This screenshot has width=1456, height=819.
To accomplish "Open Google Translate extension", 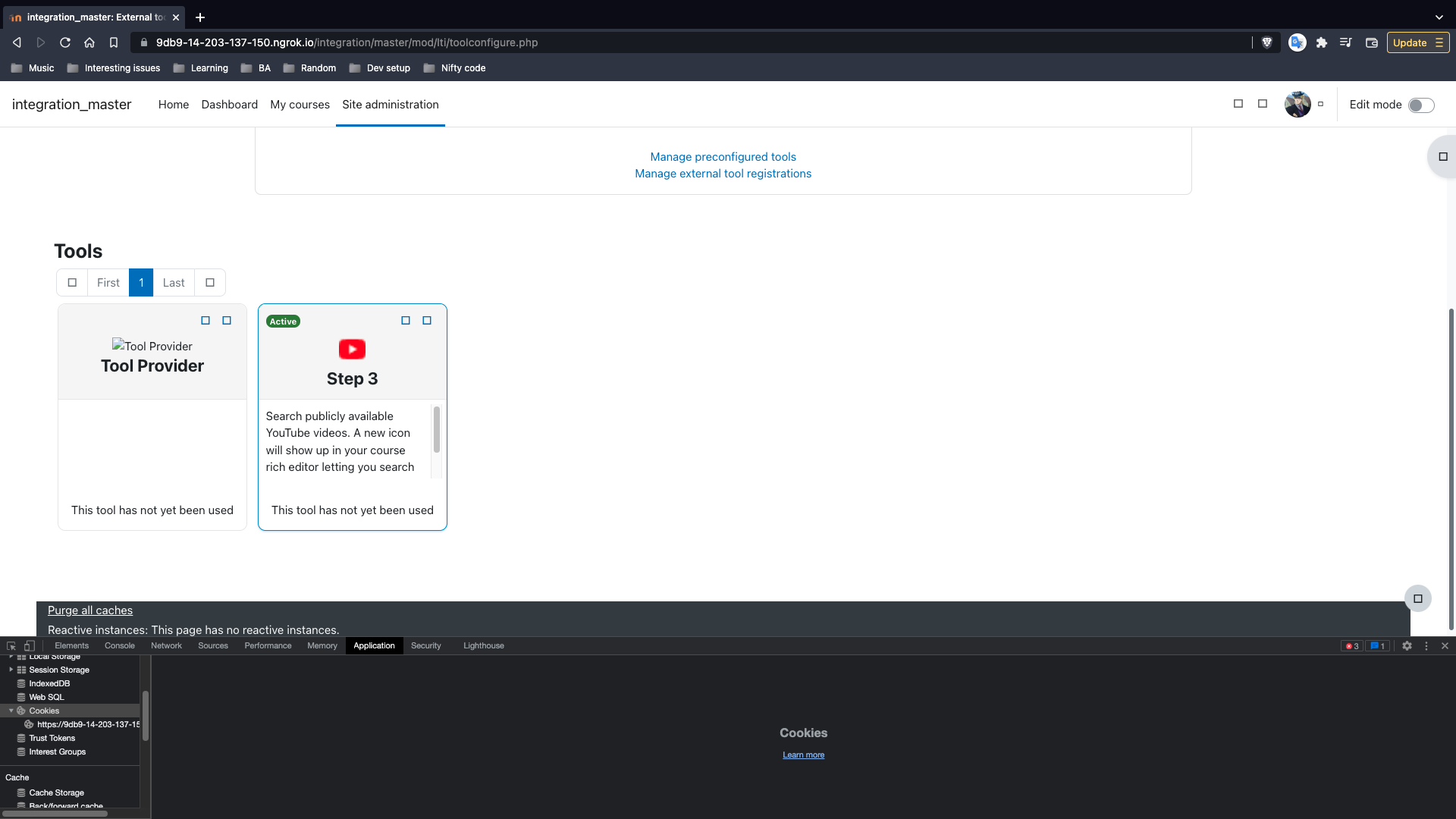I will [x=1298, y=42].
